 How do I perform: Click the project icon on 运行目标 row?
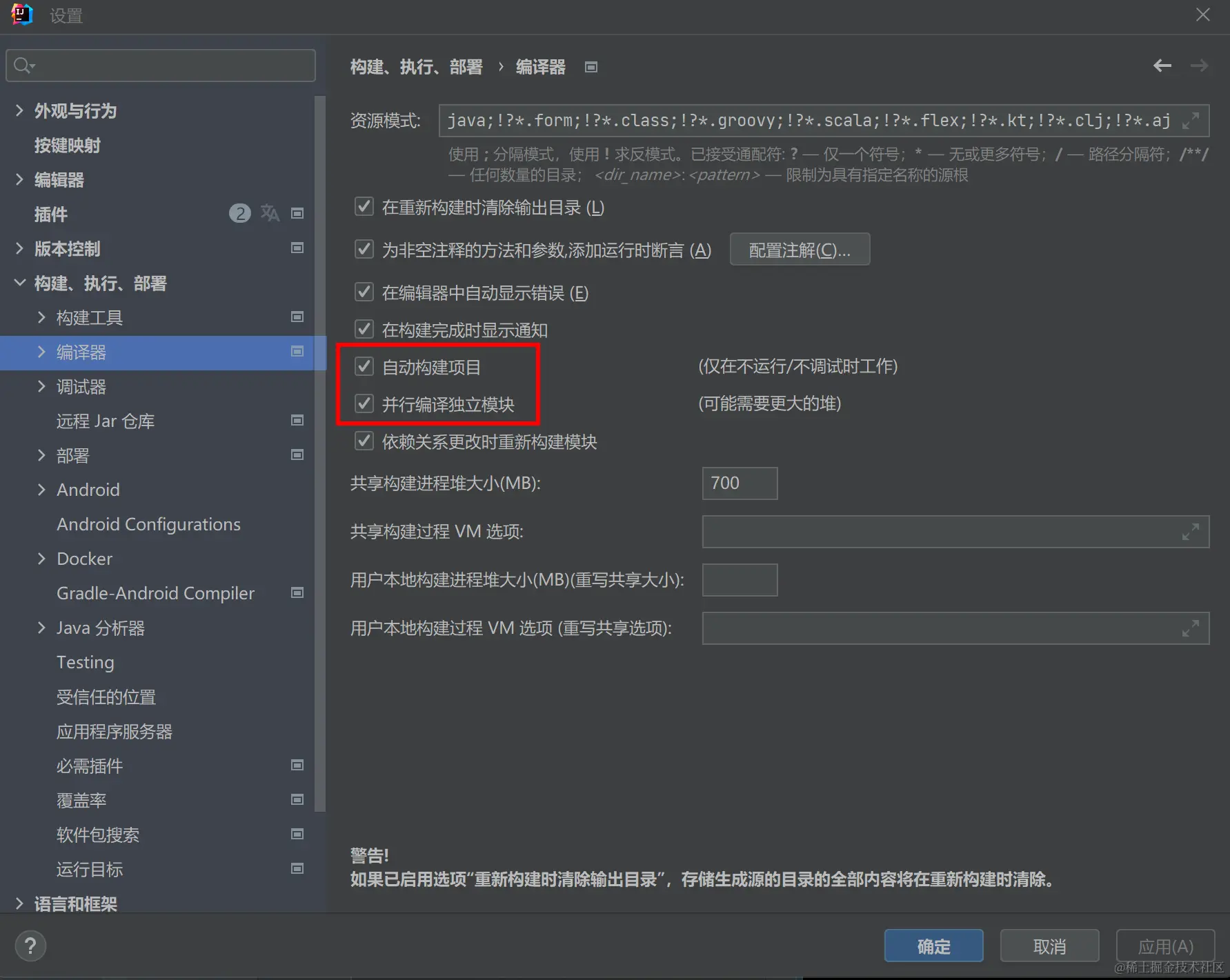(x=297, y=869)
